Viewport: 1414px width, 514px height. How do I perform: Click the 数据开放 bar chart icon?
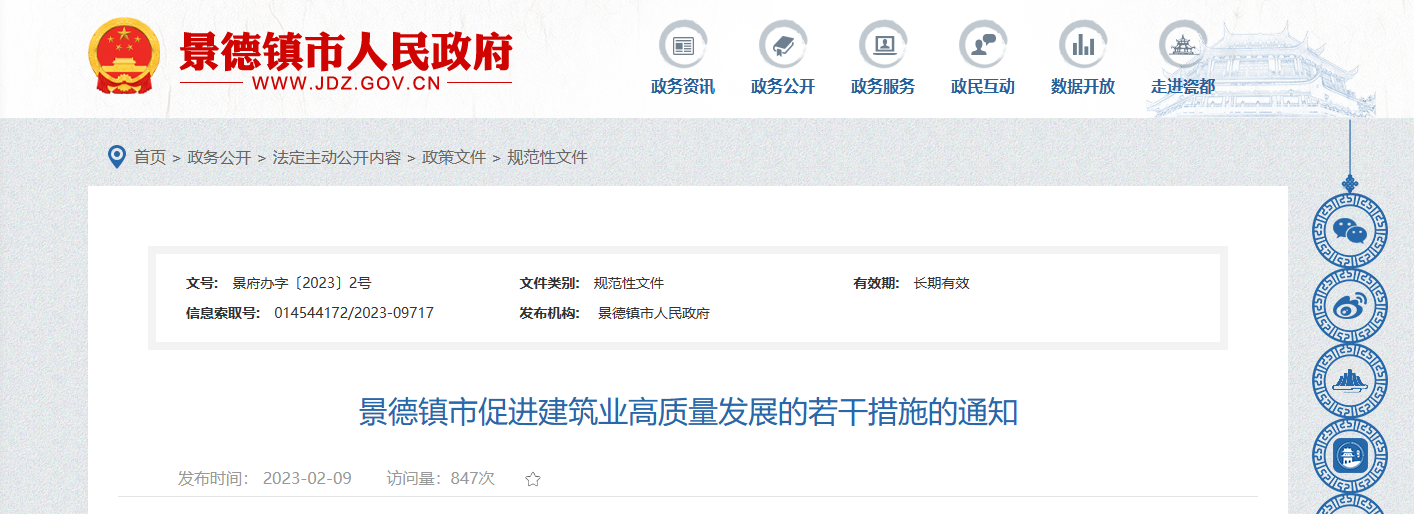click(1083, 45)
